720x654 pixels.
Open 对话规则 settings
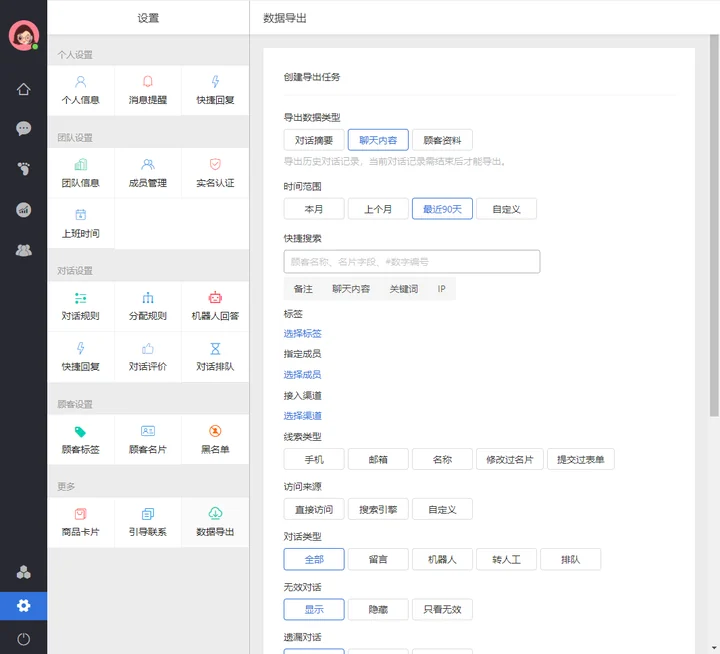point(81,306)
